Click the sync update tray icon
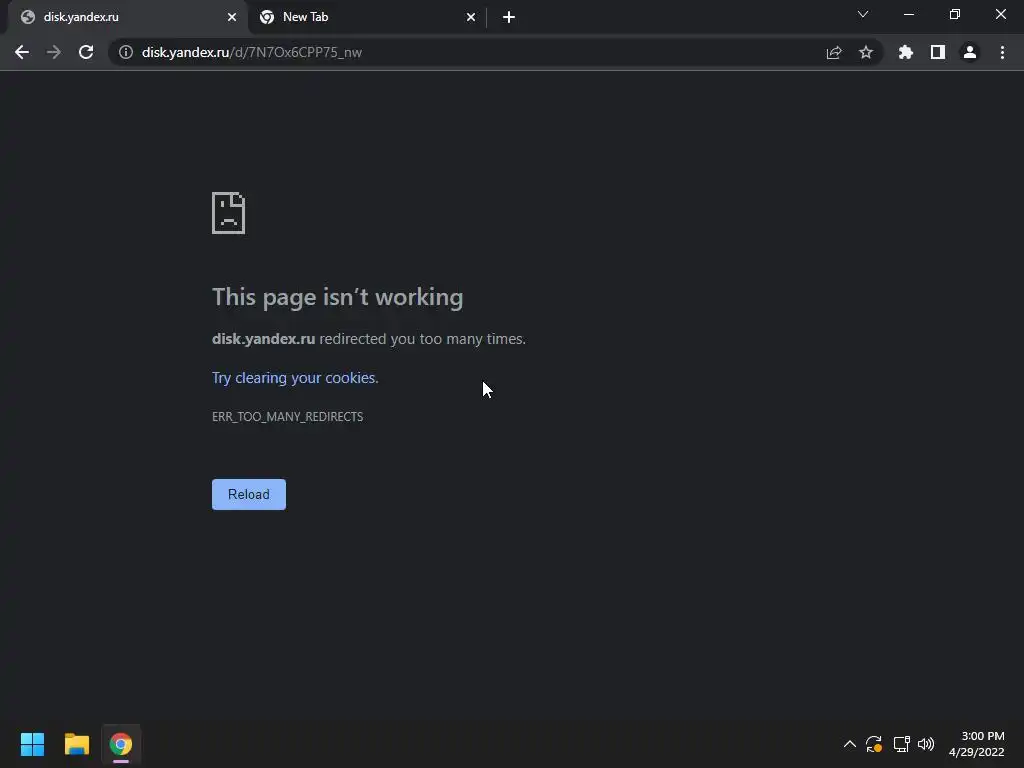1024x768 pixels. click(874, 744)
